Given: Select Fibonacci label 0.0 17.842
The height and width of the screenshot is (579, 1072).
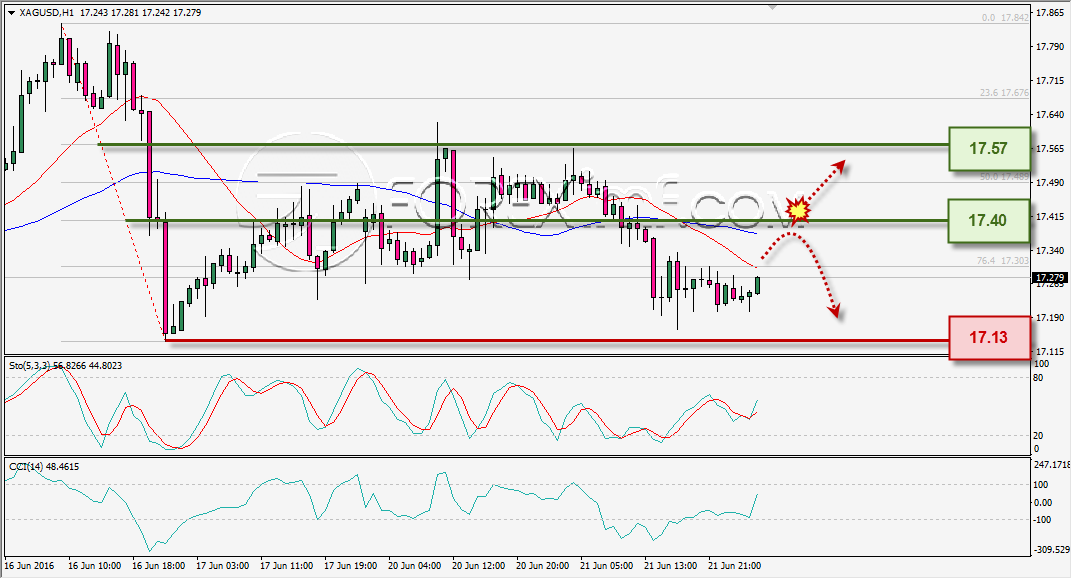Looking at the screenshot, I should coord(1005,18).
